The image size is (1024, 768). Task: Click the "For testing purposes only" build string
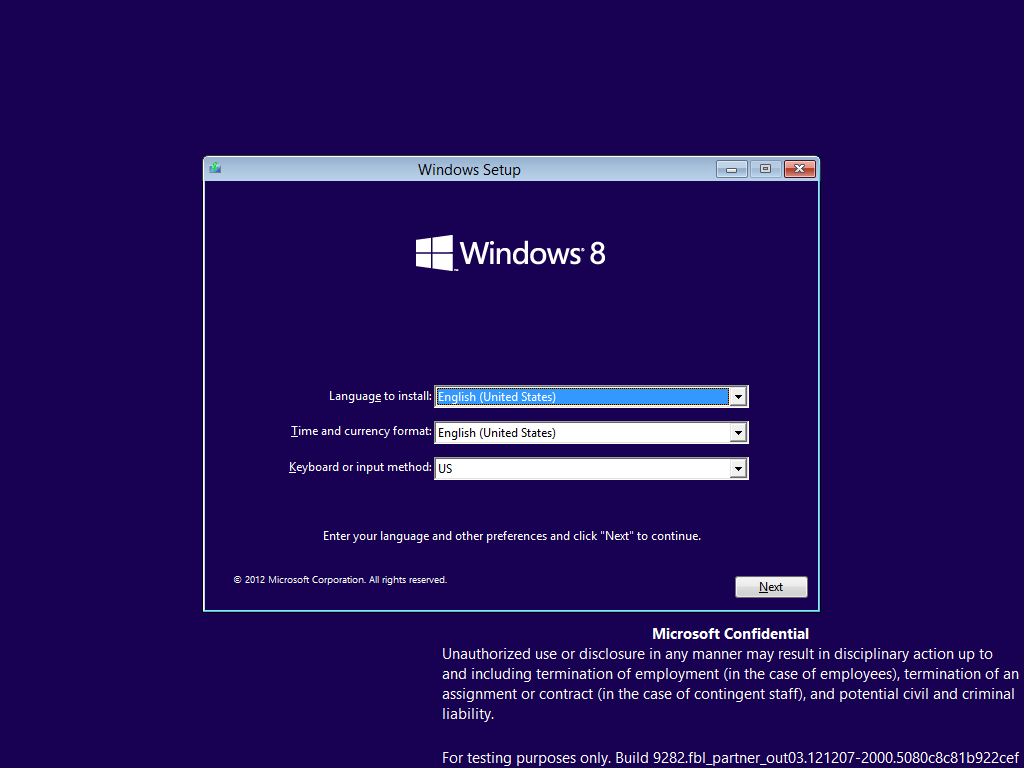(730, 758)
